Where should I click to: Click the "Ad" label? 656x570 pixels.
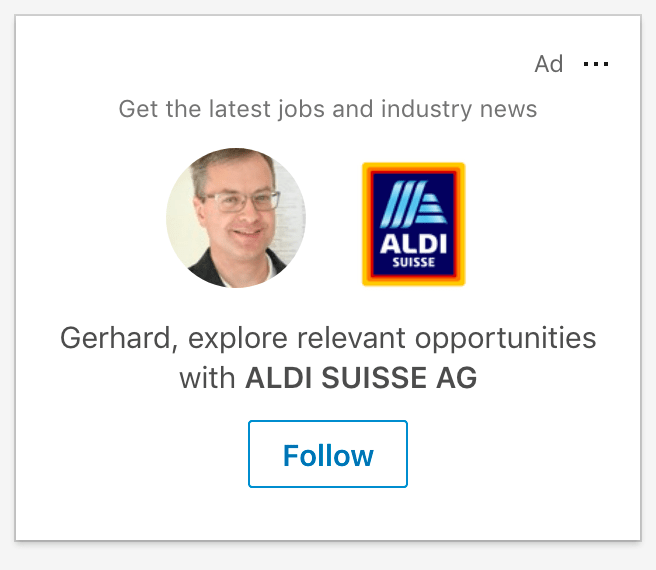549,64
